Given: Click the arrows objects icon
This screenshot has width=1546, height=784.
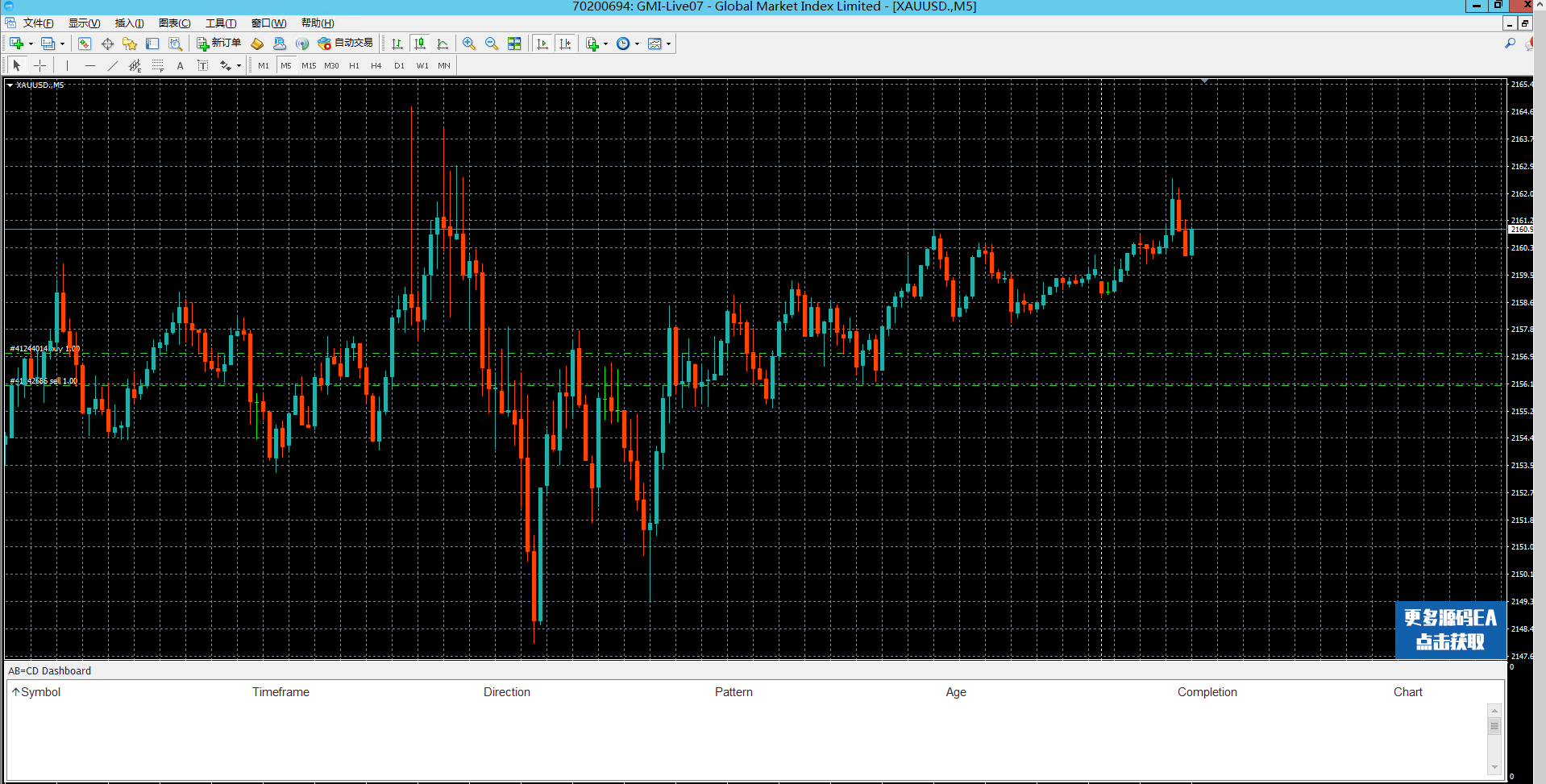Looking at the screenshot, I should 226,65.
